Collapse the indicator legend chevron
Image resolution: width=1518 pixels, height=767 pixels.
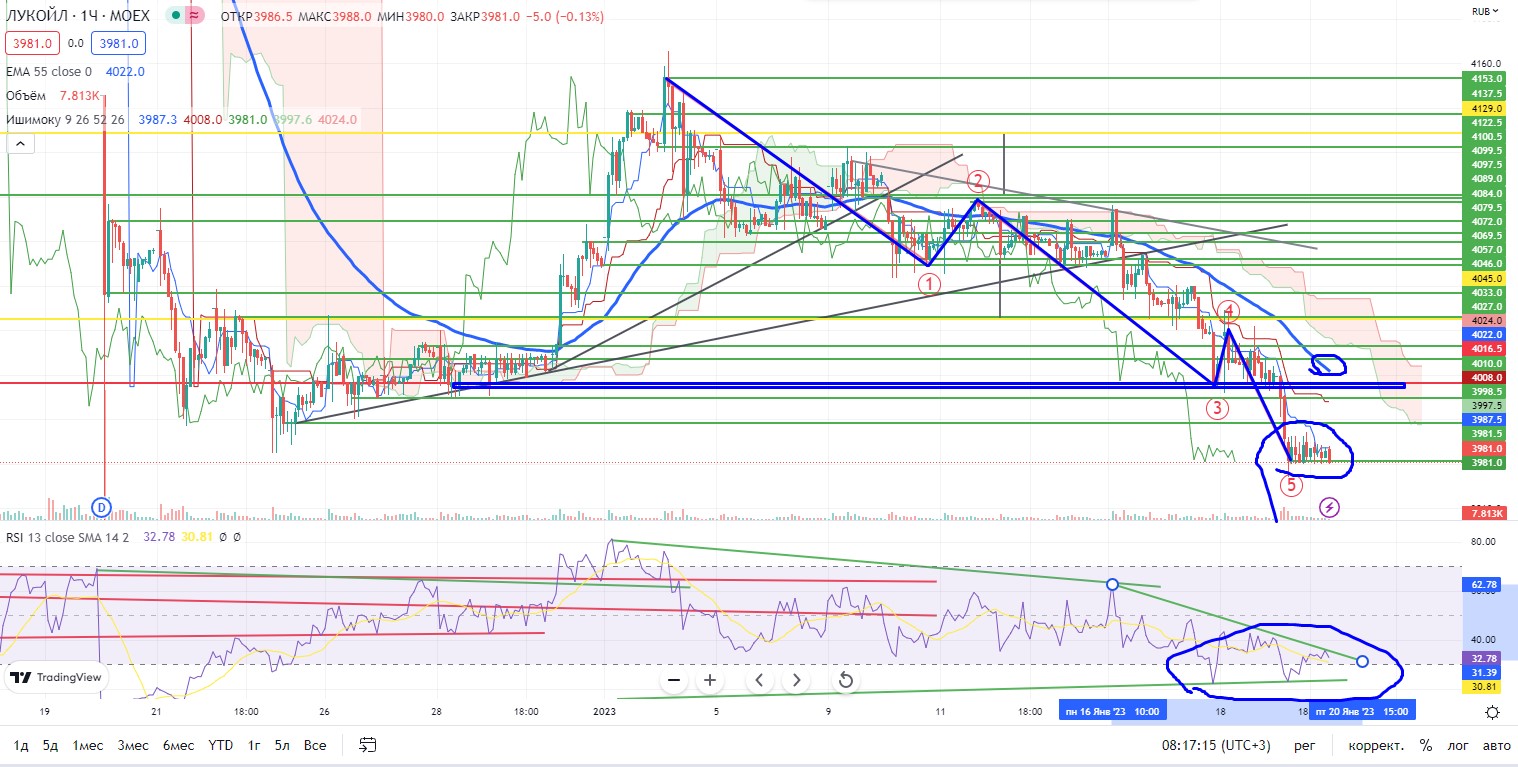[x=19, y=145]
